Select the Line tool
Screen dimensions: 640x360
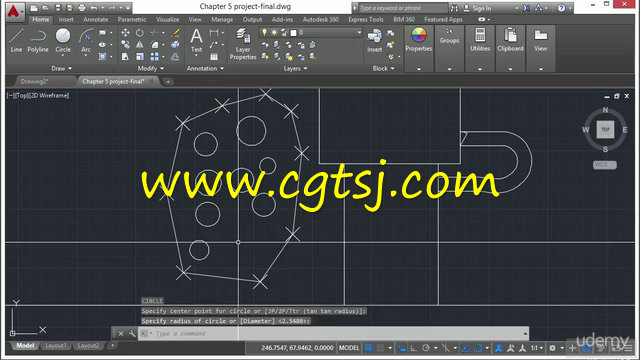click(x=16, y=41)
